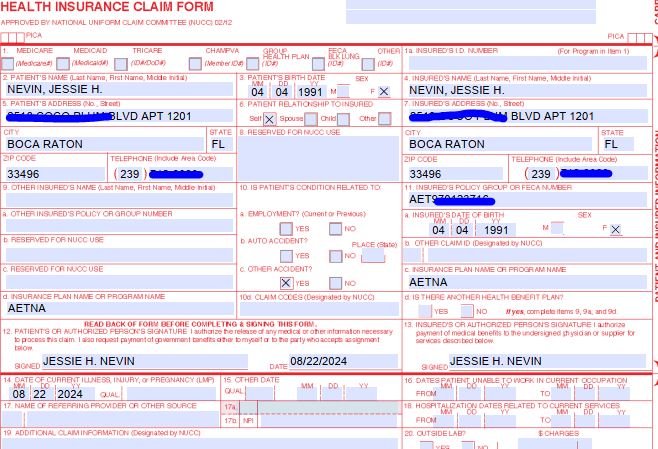Edit patient signature field JESSIE H. NEVIN
Image resolution: width=658 pixels, height=449 pixels.
(x=145, y=361)
